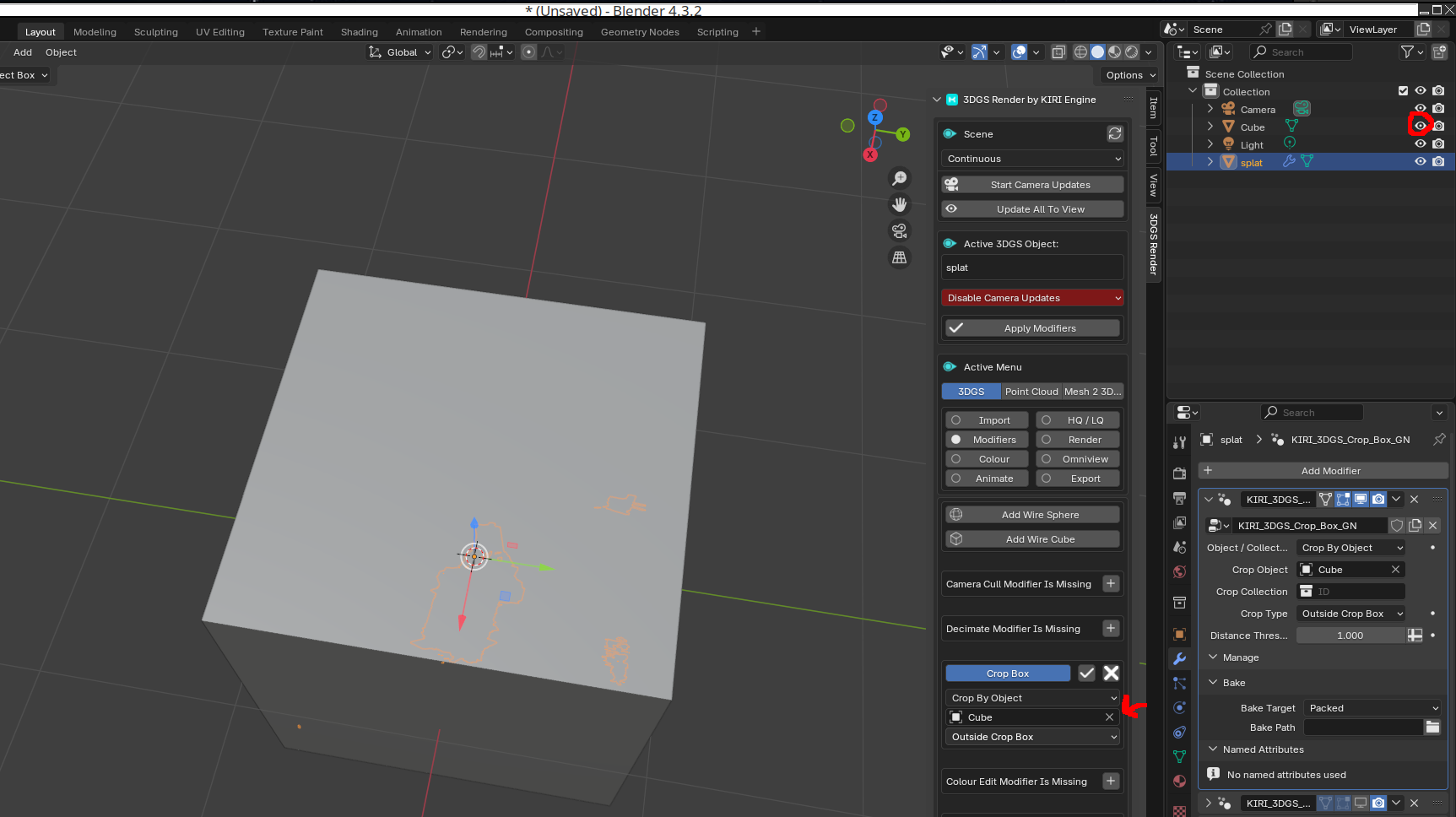Click Start Camera Updates button
Image resolution: width=1456 pixels, height=817 pixels.
tap(1031, 185)
